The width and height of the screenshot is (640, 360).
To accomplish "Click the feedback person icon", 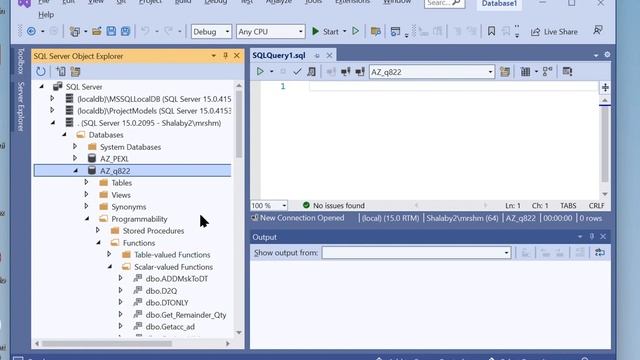I will coord(598,31).
